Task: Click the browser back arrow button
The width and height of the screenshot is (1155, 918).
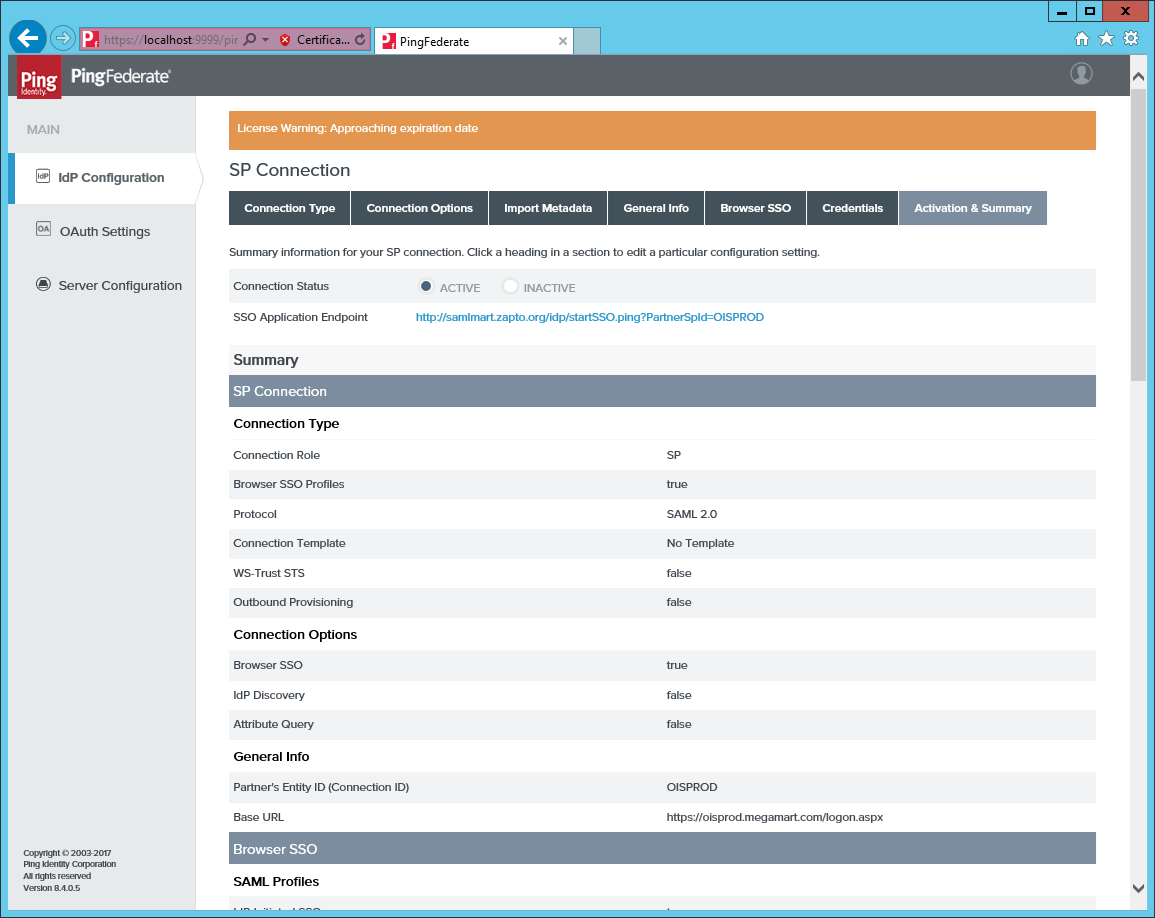Action: (28, 38)
